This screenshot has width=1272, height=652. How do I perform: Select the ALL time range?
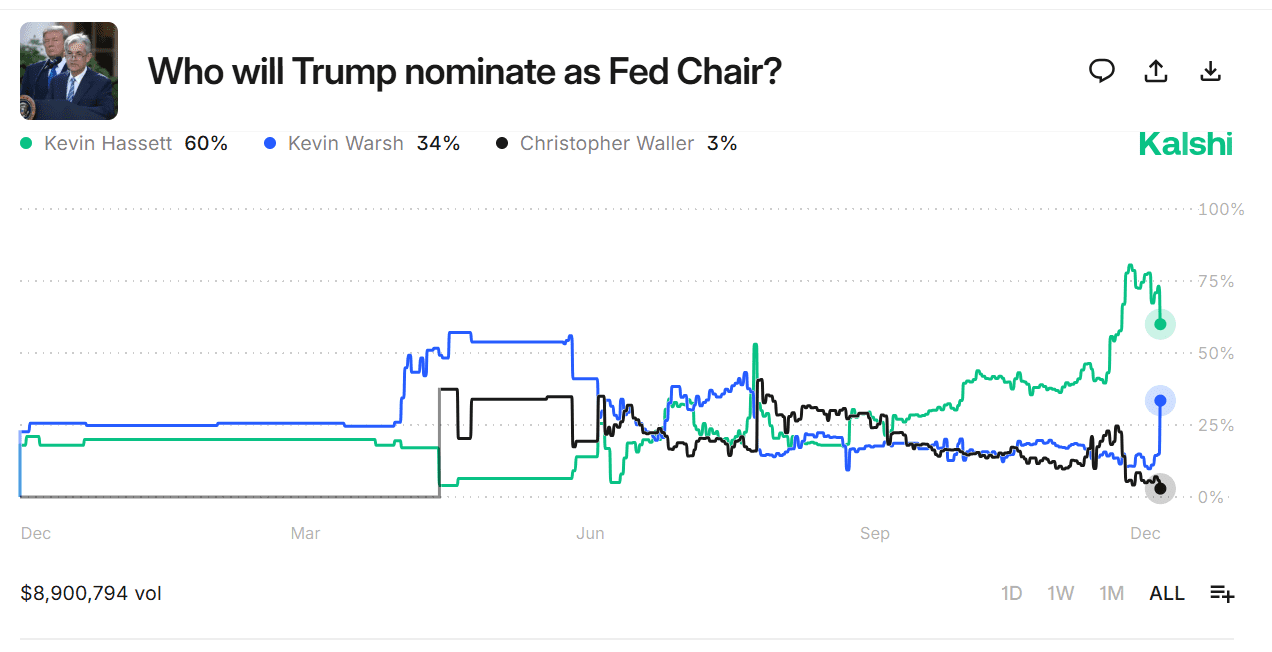(1167, 593)
